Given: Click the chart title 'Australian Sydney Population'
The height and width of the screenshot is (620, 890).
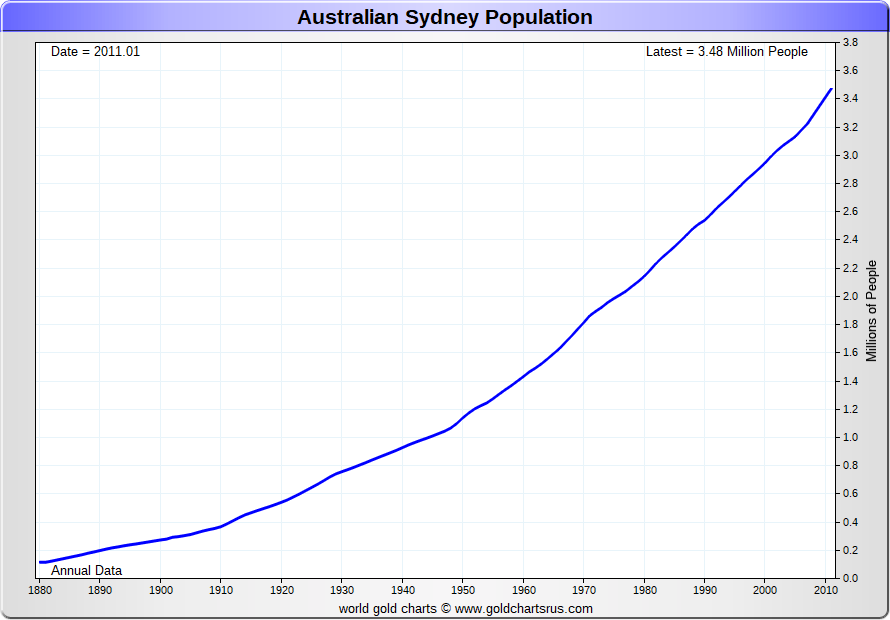Looking at the screenshot, I should click(x=444, y=17).
